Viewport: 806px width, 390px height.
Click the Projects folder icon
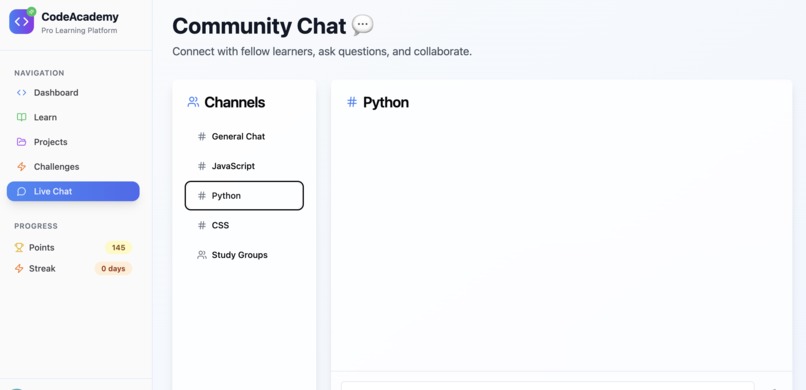click(x=22, y=142)
